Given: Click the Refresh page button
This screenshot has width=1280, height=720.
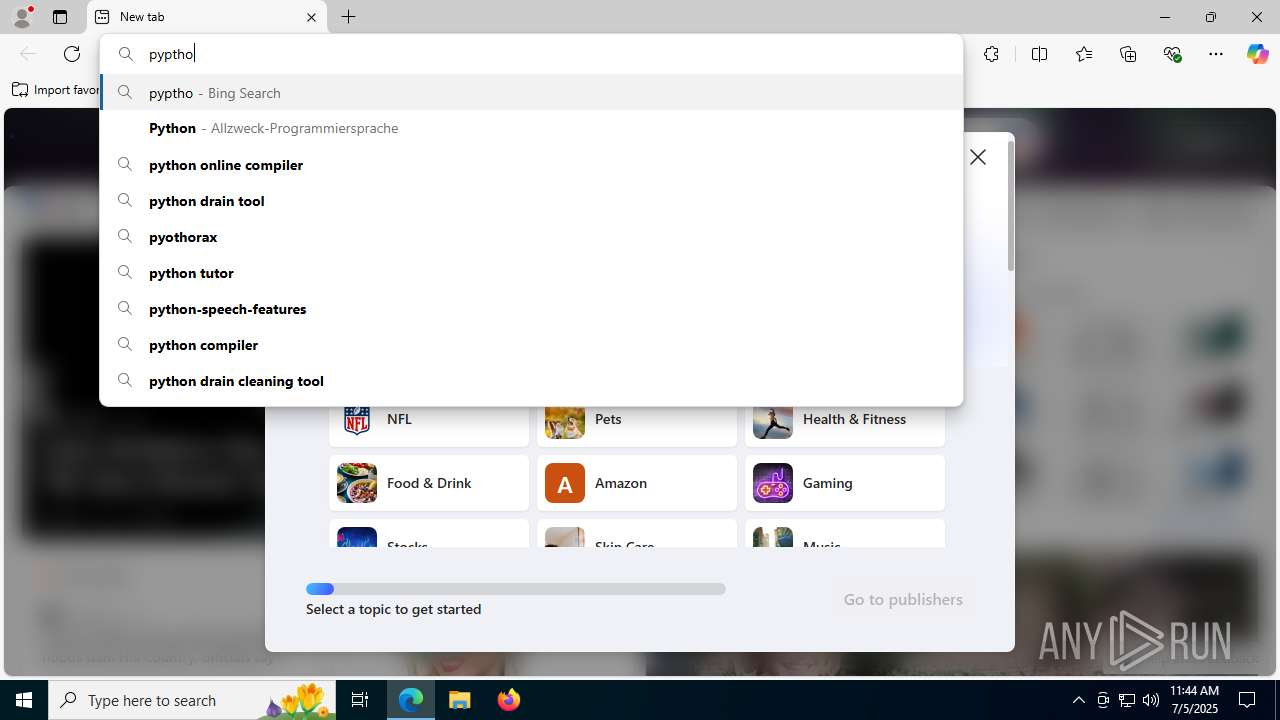Looking at the screenshot, I should coord(72,54).
